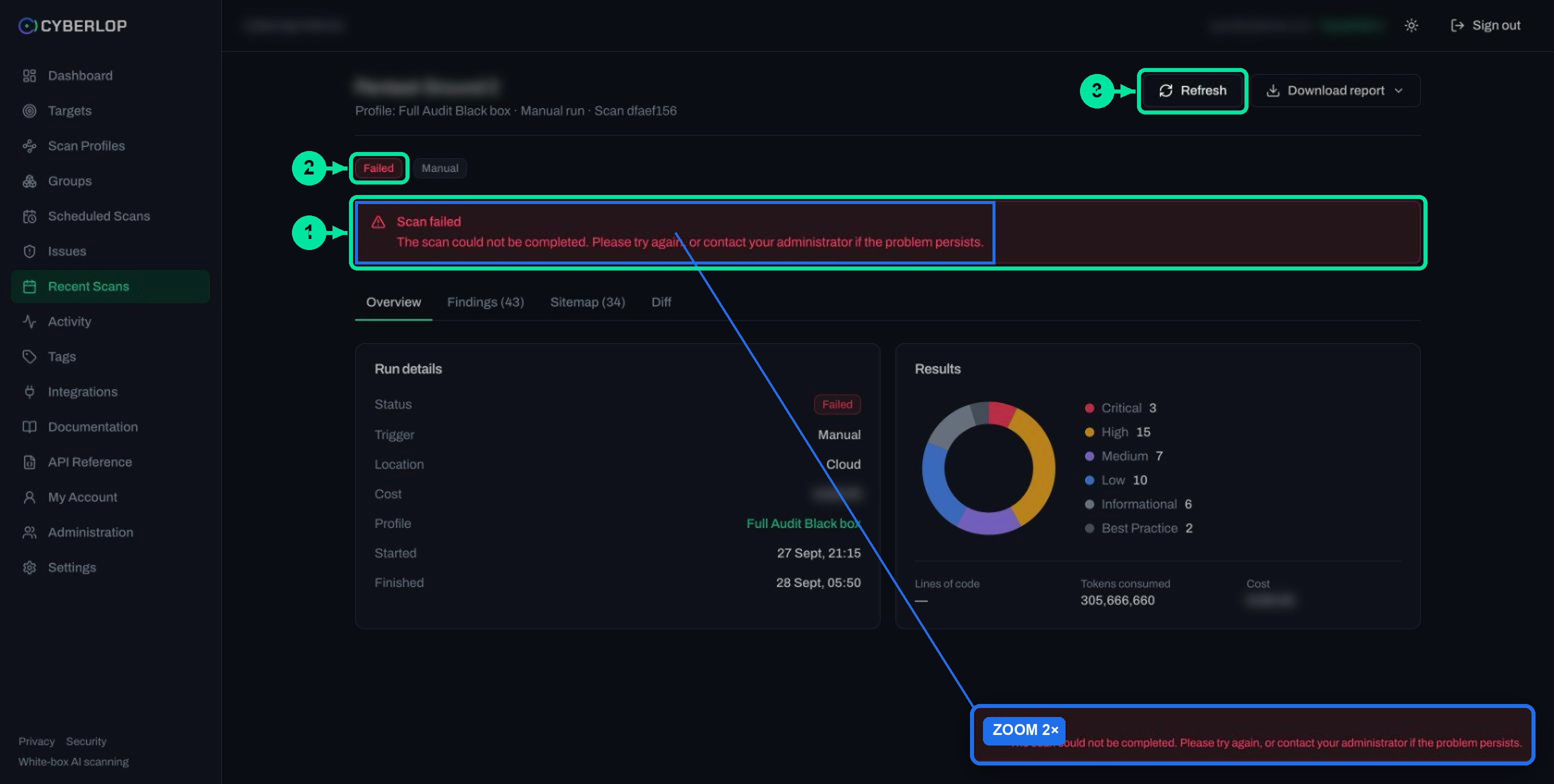The width and height of the screenshot is (1554, 784).
Task: Click the Scan Profiles icon
Action: coord(29,146)
